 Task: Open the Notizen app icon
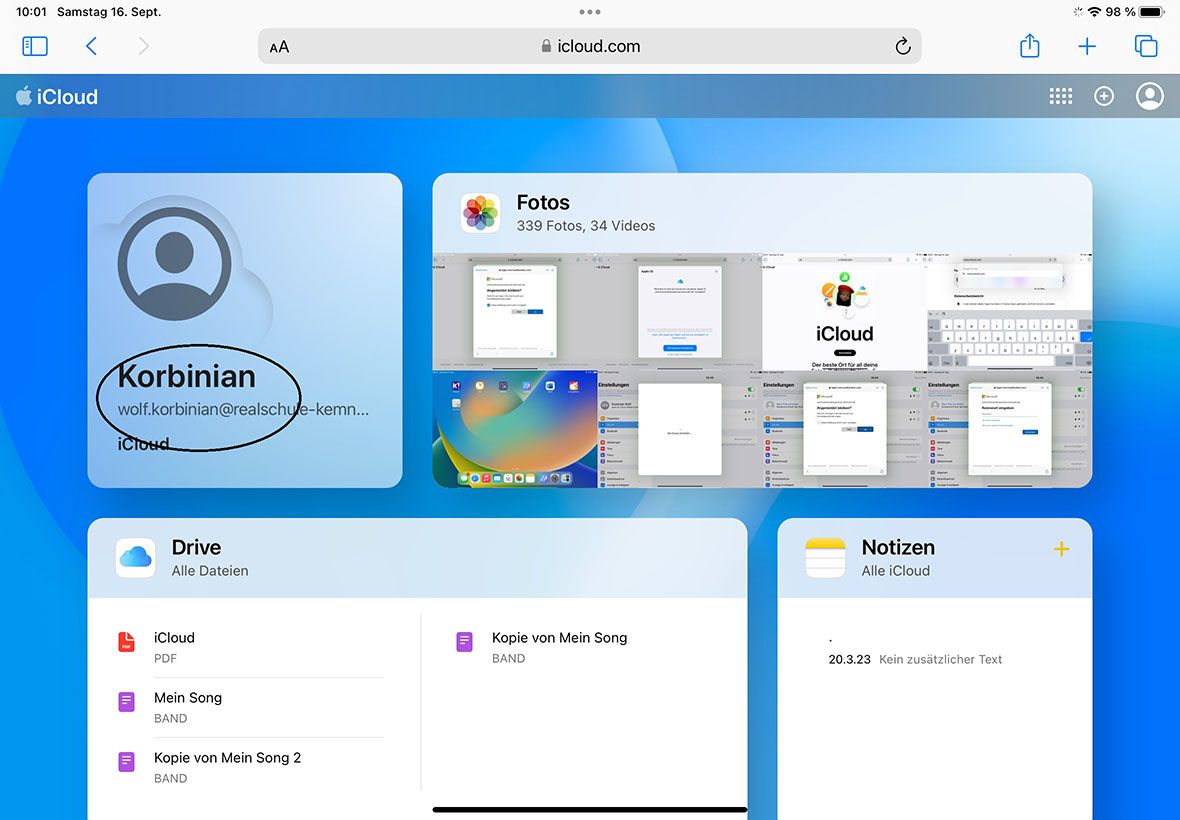[x=825, y=557]
